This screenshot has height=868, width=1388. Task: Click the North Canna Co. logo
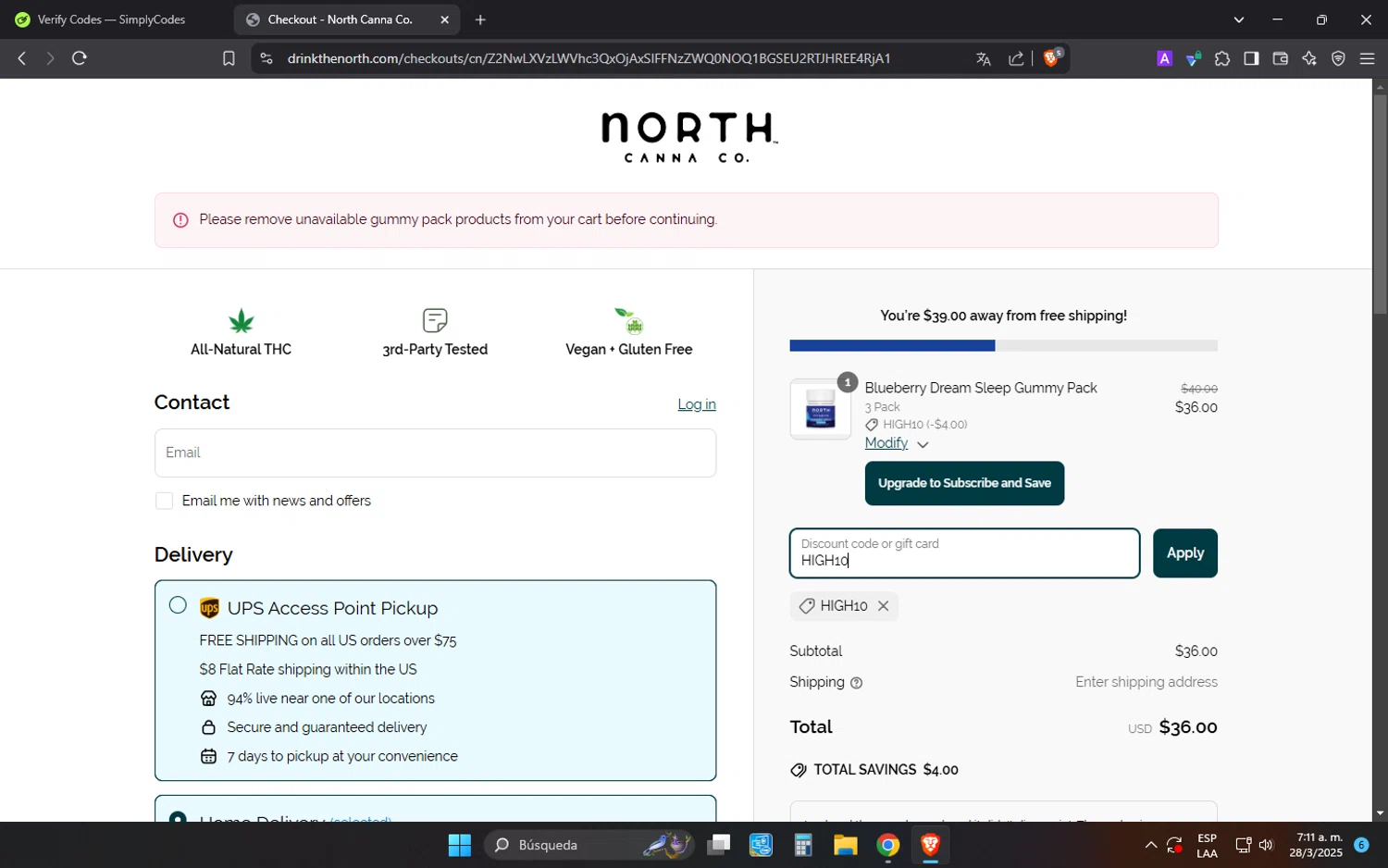click(x=689, y=137)
